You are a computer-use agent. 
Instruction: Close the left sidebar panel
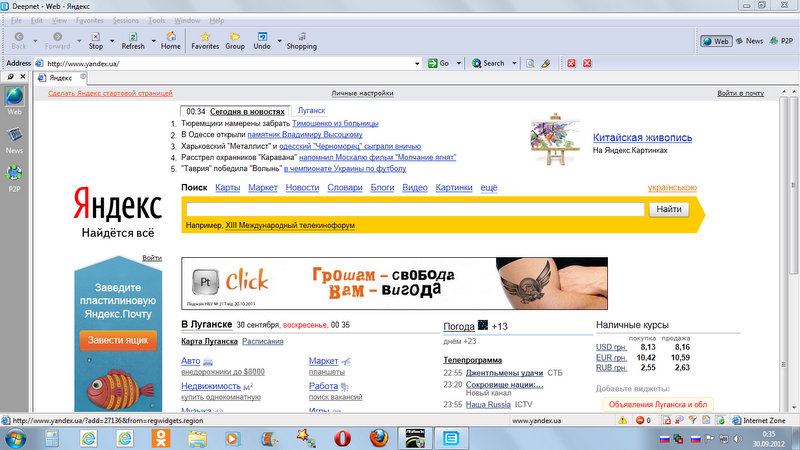[22, 77]
